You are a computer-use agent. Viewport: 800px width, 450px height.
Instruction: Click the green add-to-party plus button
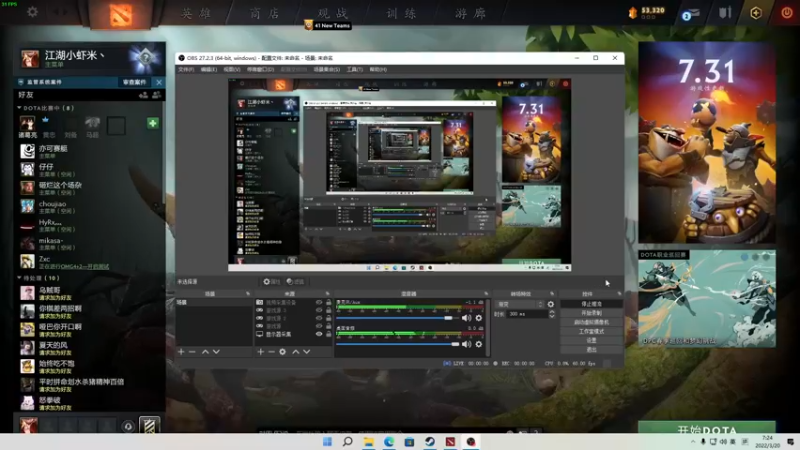(152, 123)
